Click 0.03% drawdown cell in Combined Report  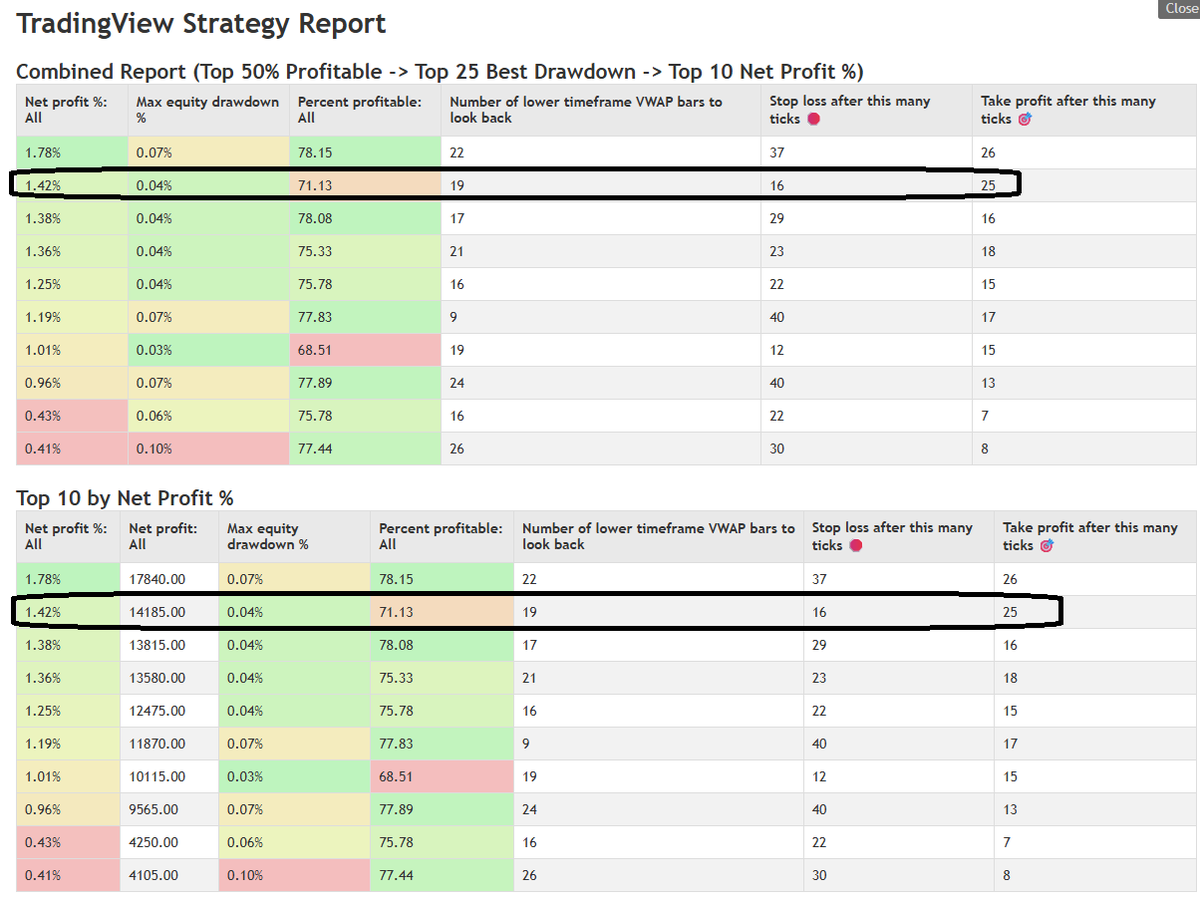[208, 350]
